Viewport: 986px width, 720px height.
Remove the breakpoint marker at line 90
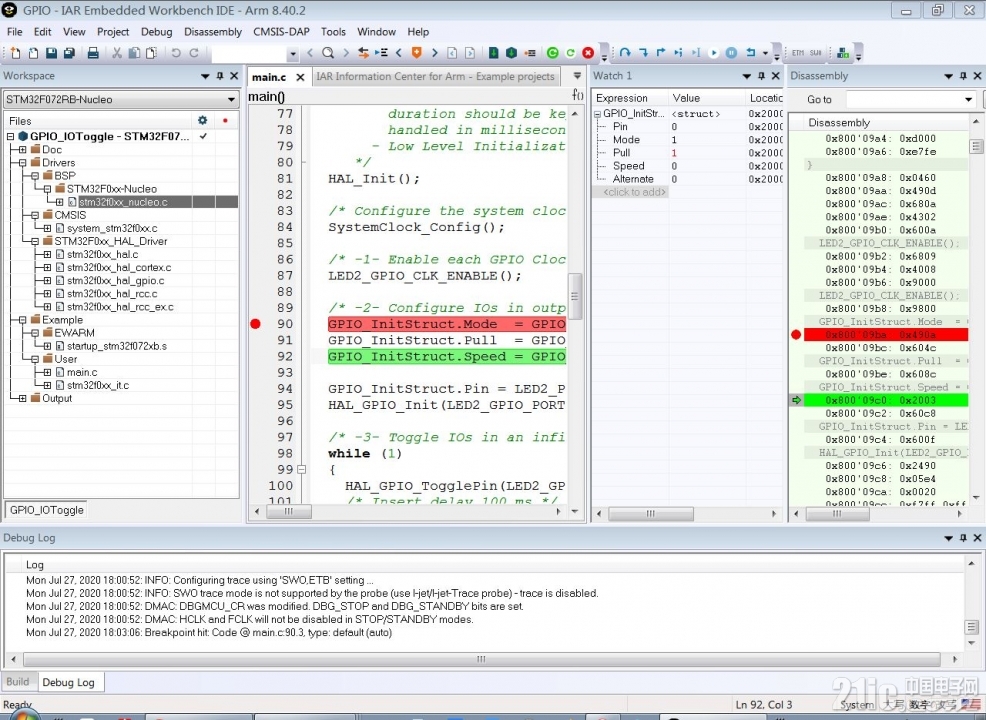[255, 324]
